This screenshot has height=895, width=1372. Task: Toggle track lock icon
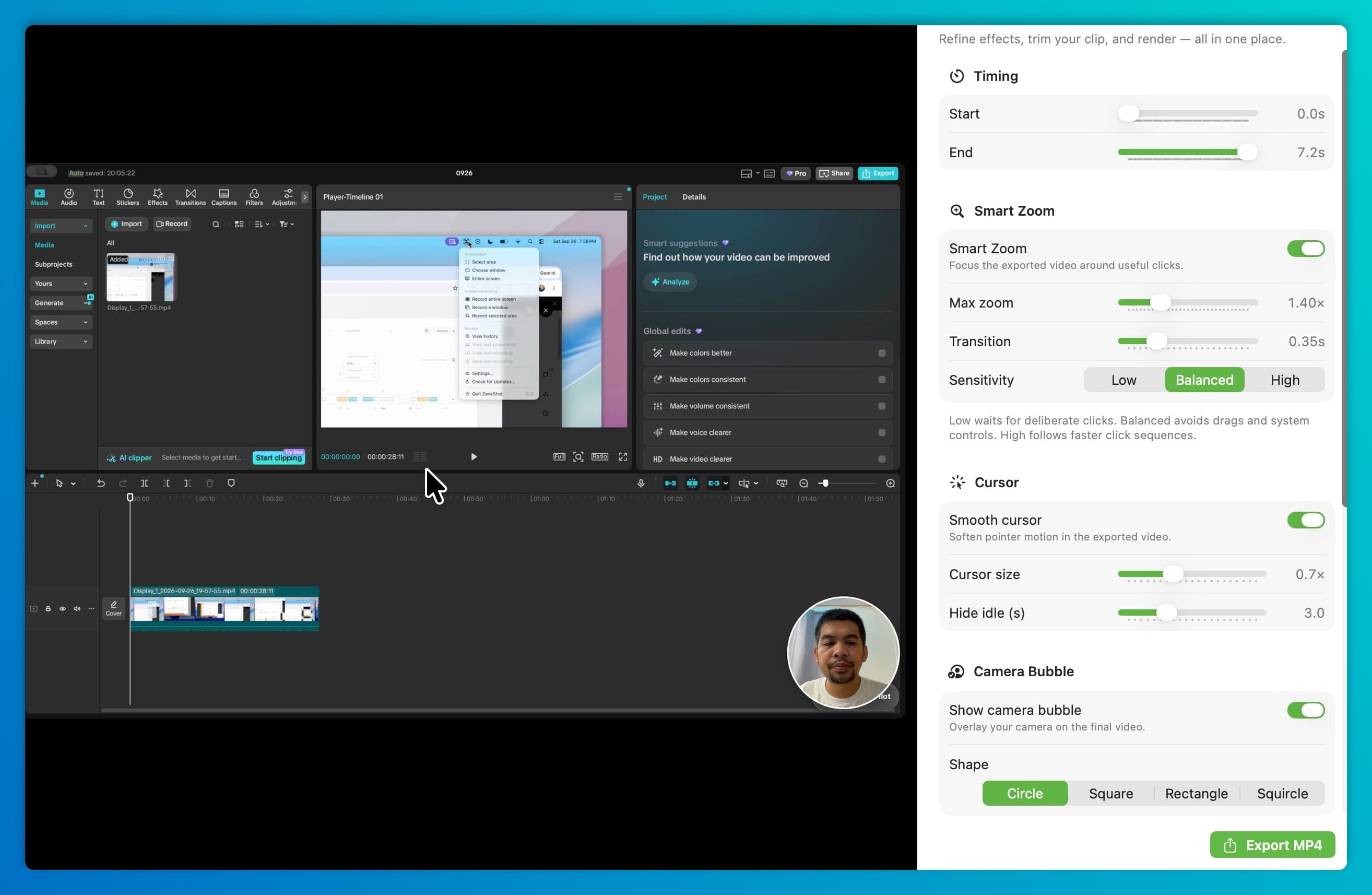point(48,608)
